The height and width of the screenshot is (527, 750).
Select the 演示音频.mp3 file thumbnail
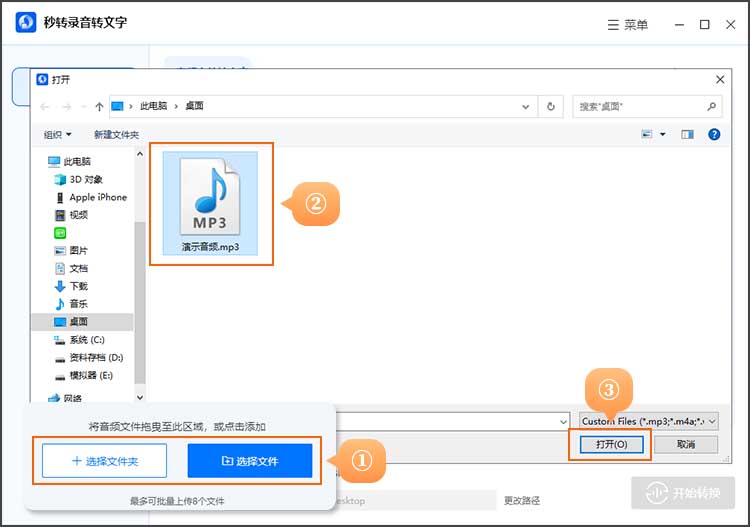click(210, 199)
